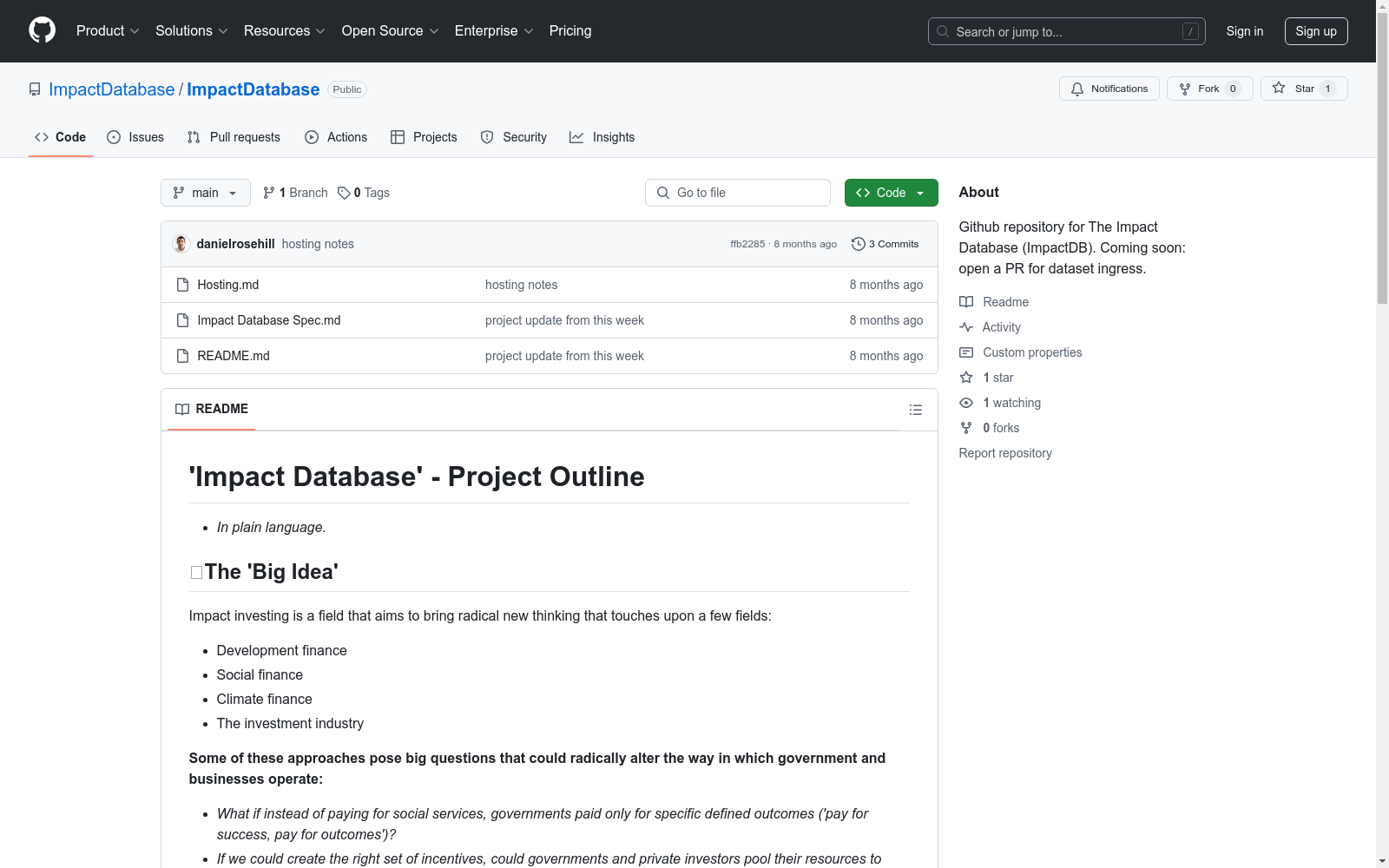Open the ImpactDatabase owner link

click(112, 89)
